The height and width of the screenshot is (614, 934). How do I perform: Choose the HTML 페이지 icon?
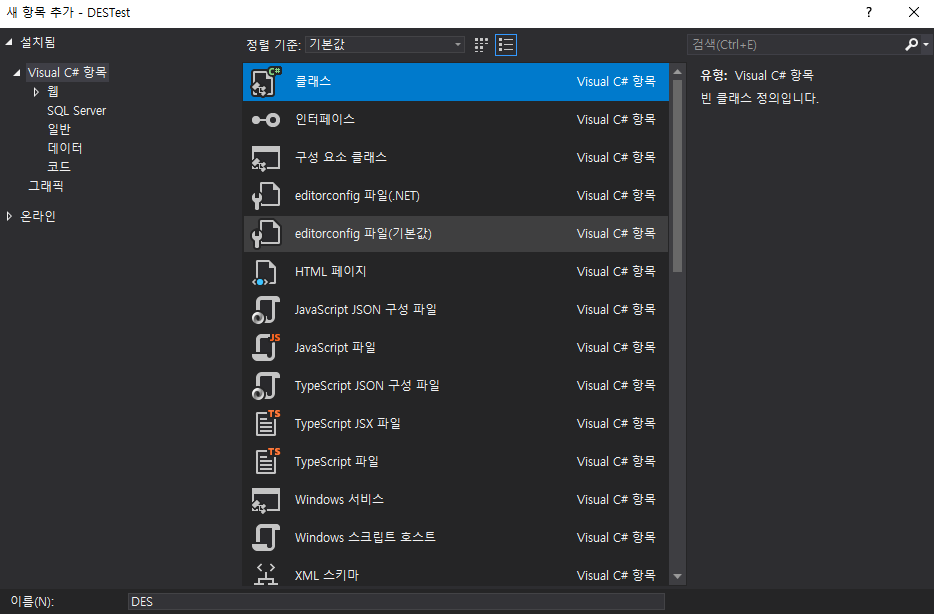(x=264, y=272)
